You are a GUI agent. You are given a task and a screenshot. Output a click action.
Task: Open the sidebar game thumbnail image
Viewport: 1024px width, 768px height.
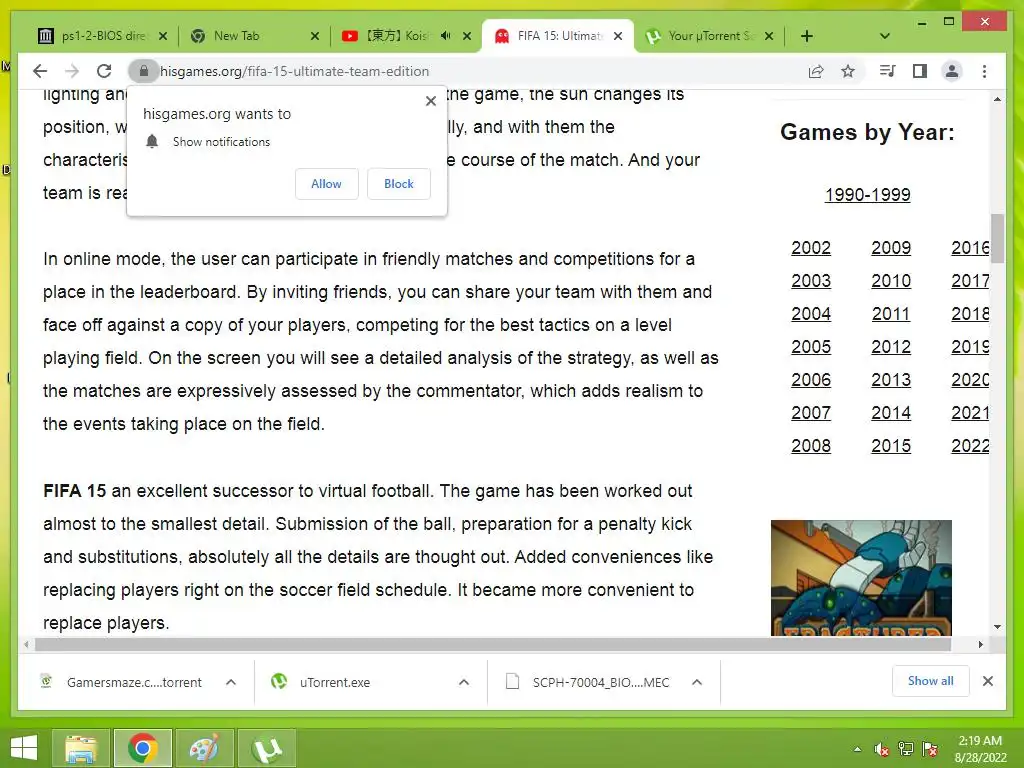(x=861, y=578)
